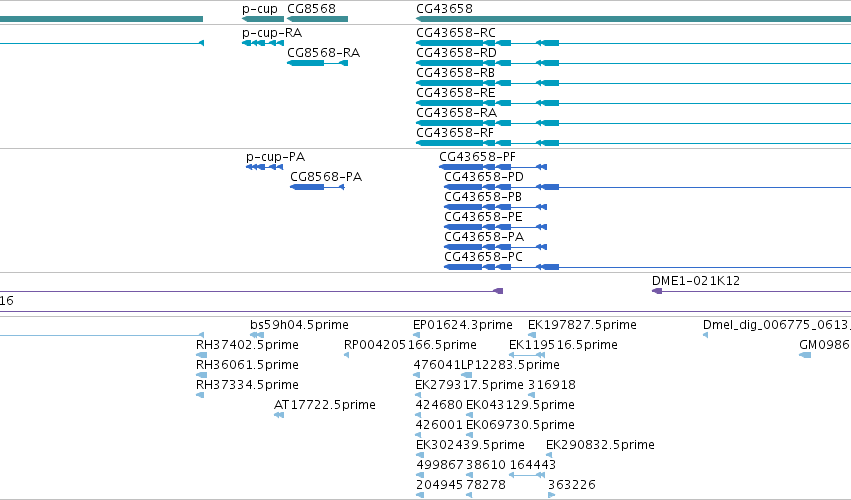851x500 pixels.
Task: Choose CG43658-PE protein label
Action: [x=483, y=217]
